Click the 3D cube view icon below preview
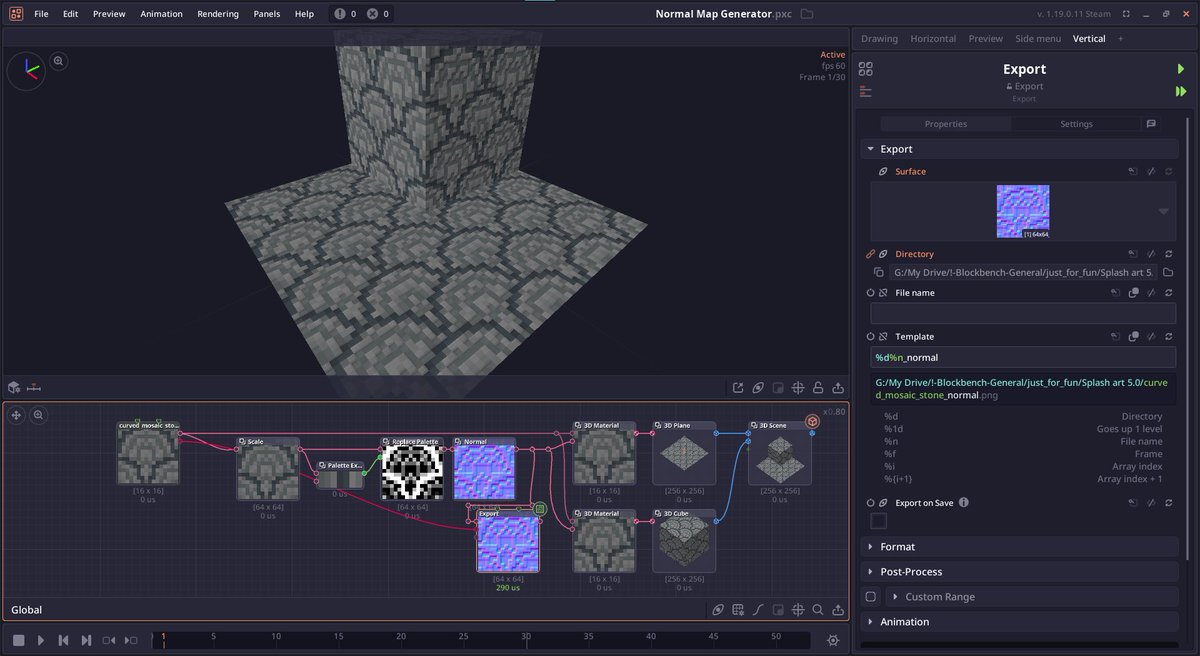The height and width of the screenshot is (656, 1200). [x=14, y=387]
